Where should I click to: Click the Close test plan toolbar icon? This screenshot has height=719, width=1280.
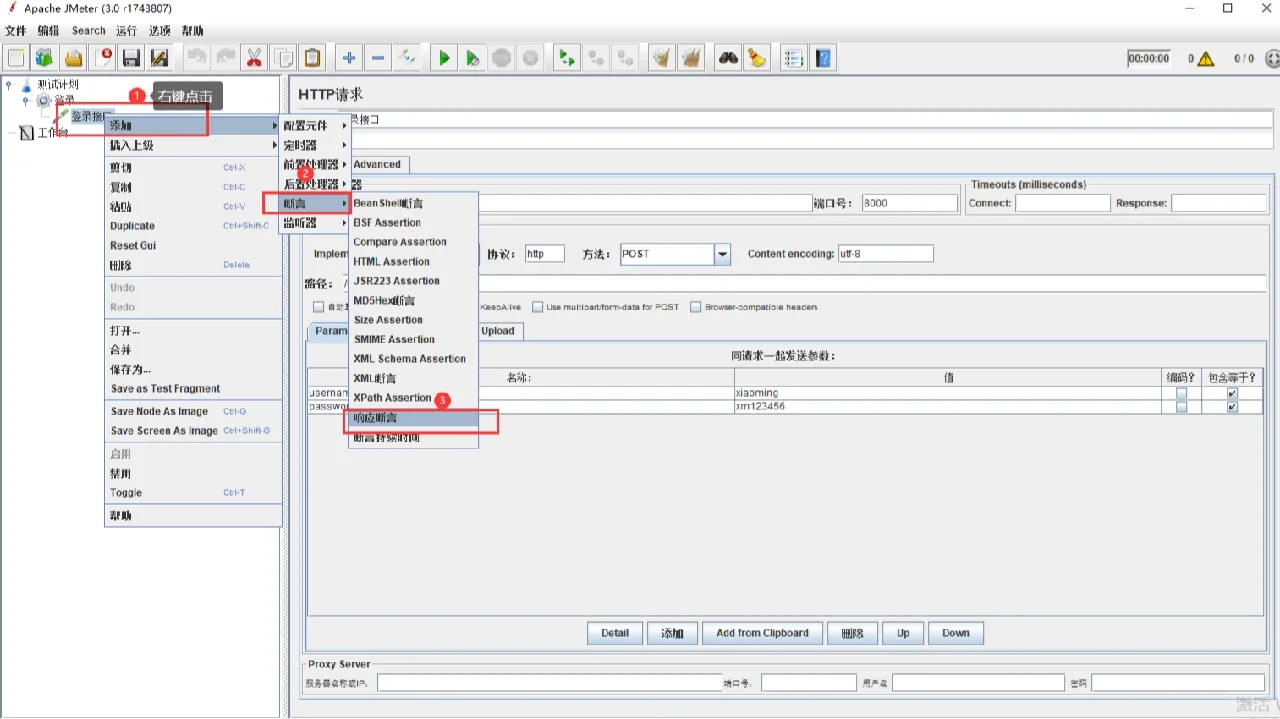click(103, 58)
